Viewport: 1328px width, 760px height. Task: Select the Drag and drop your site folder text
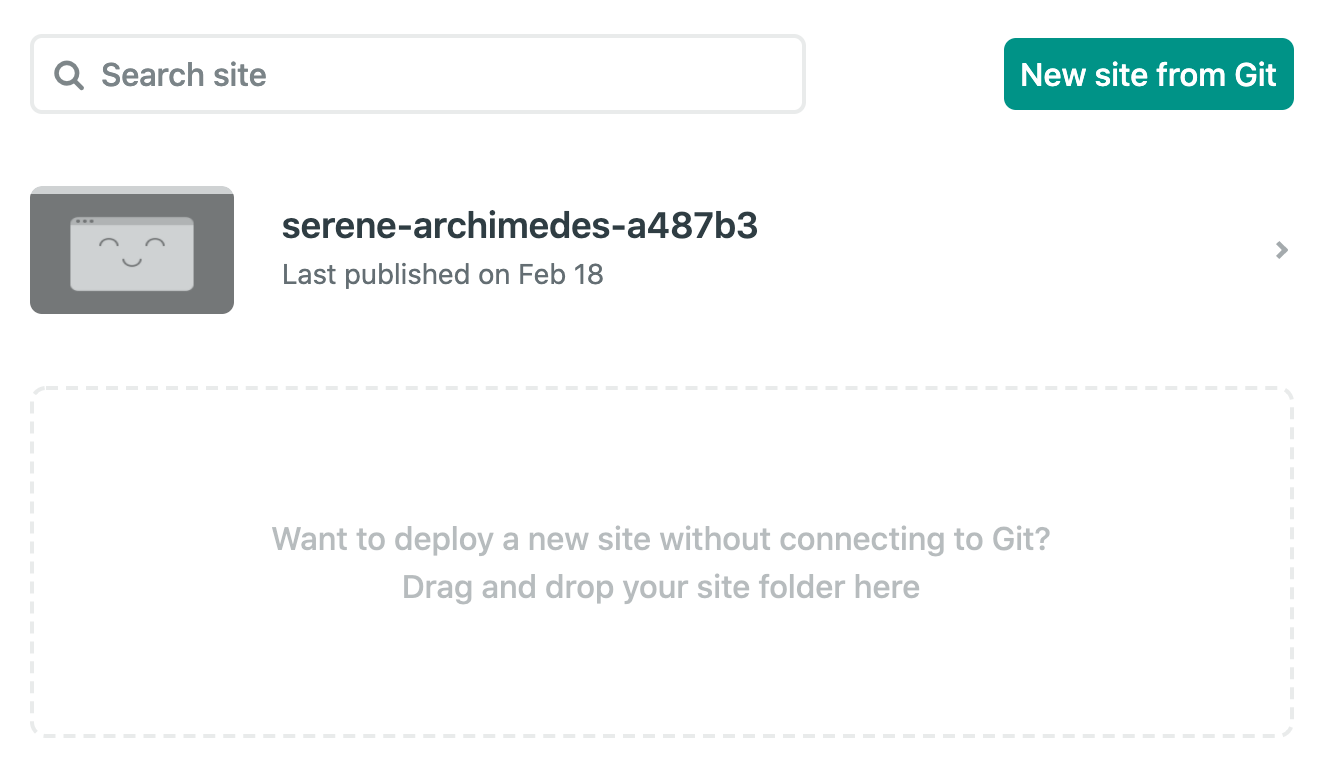pyautogui.click(x=660, y=587)
